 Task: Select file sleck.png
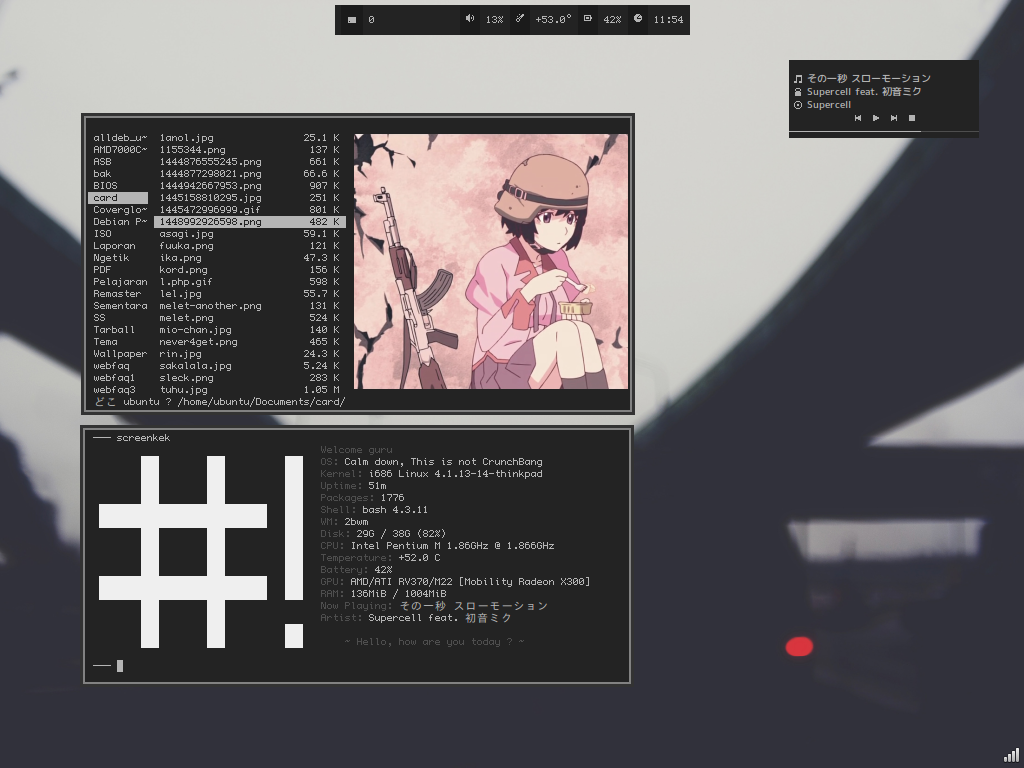pos(186,378)
